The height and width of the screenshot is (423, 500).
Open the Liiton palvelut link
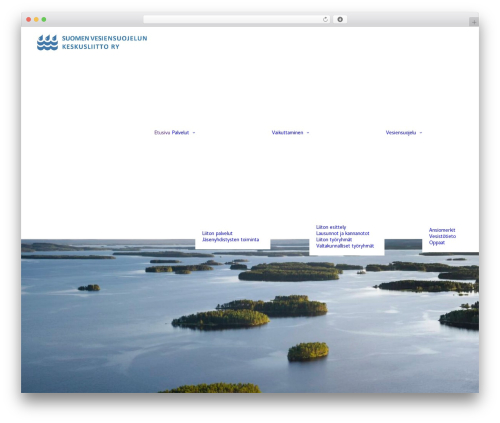pyautogui.click(x=217, y=233)
